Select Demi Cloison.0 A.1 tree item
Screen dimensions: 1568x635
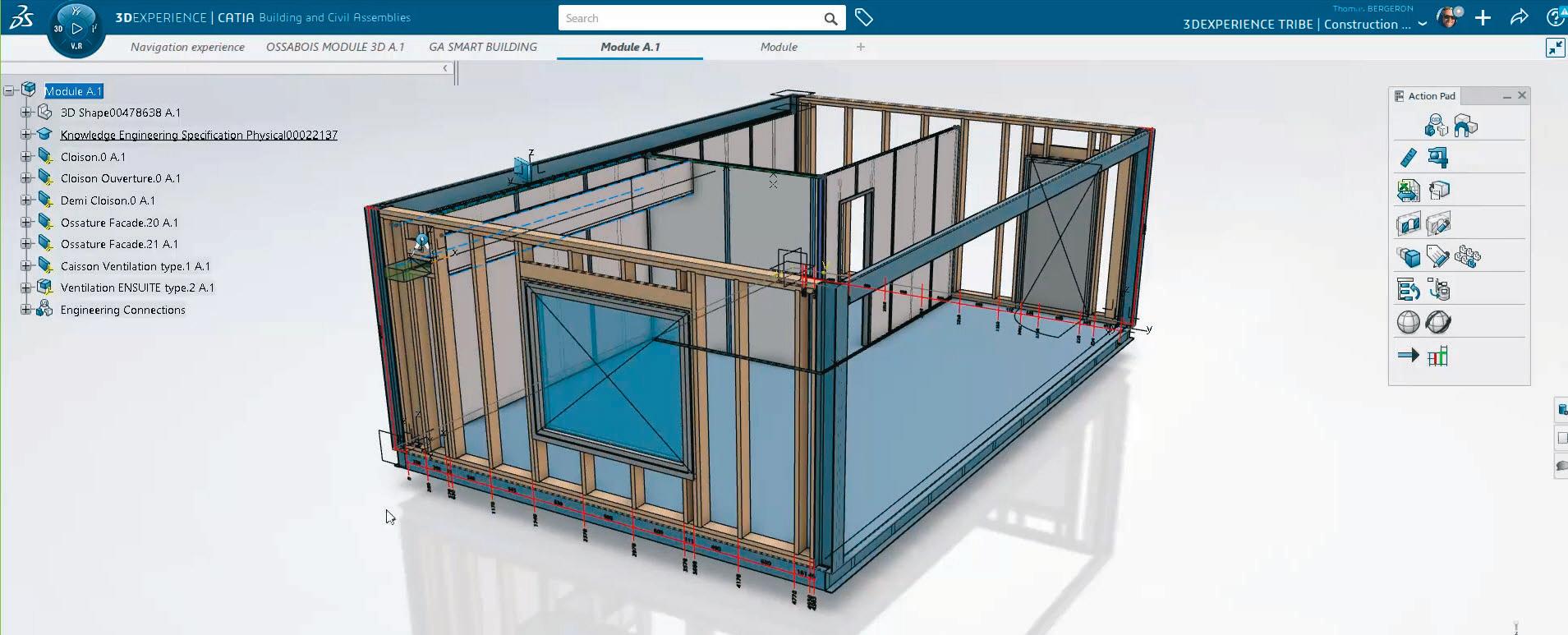[108, 200]
